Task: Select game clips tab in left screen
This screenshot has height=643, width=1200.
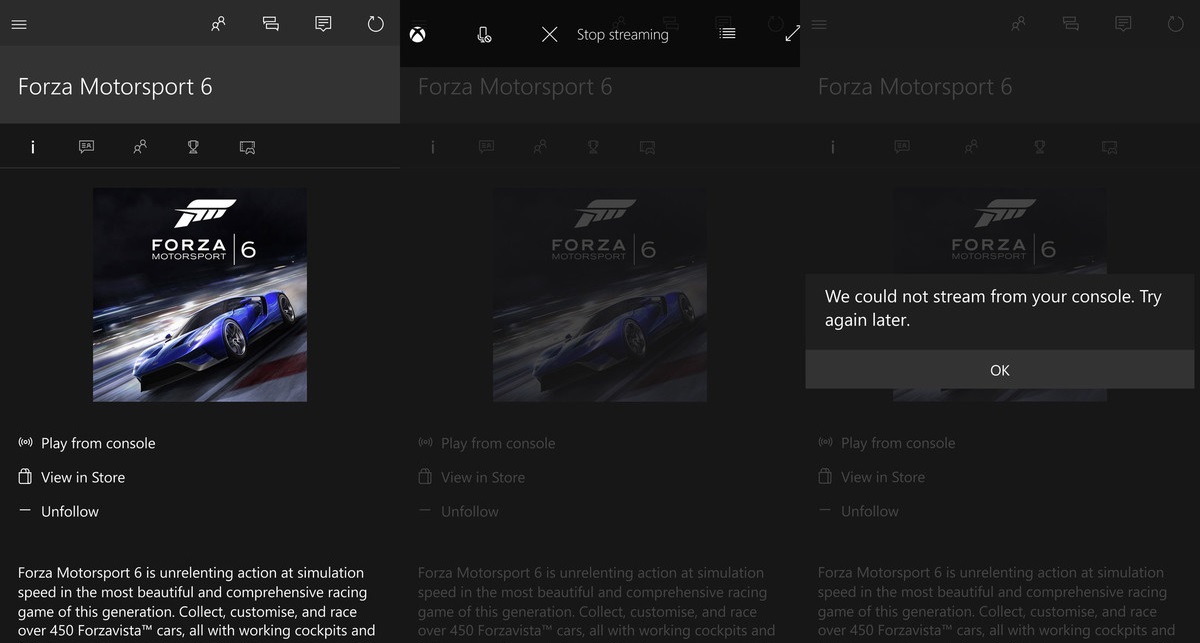Action: point(247,147)
